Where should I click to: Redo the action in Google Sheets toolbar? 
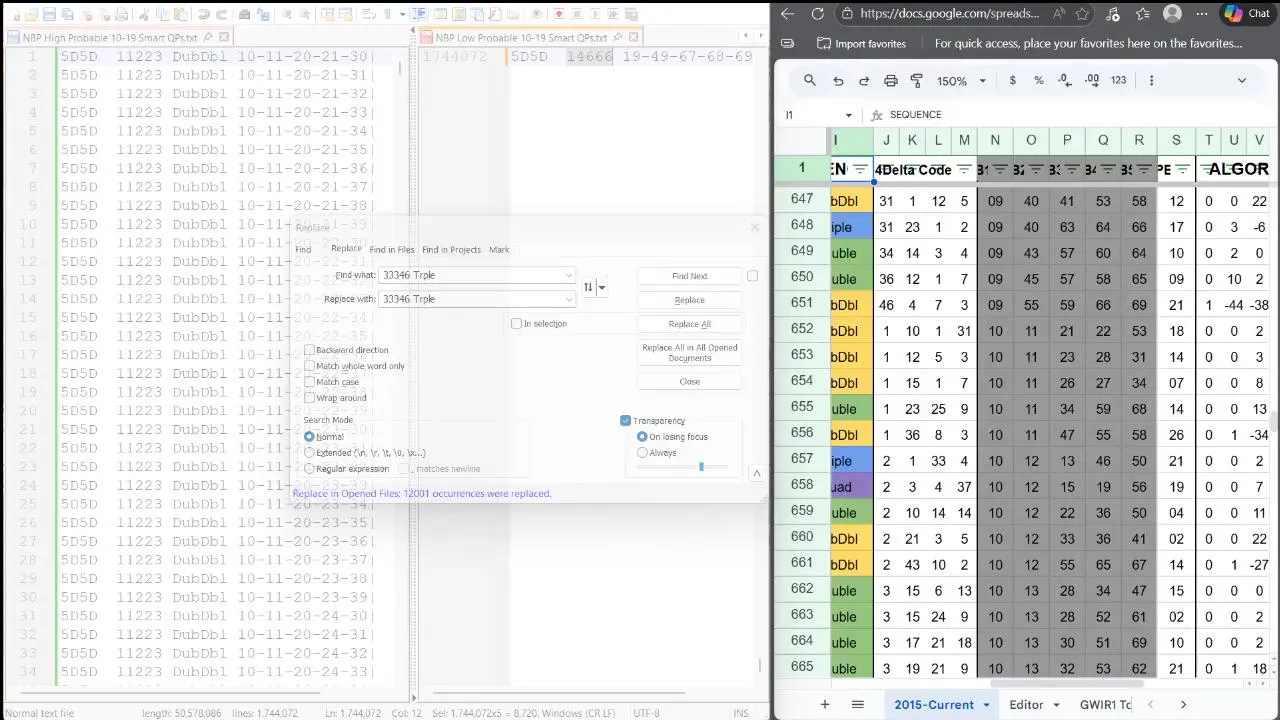pyautogui.click(x=864, y=81)
